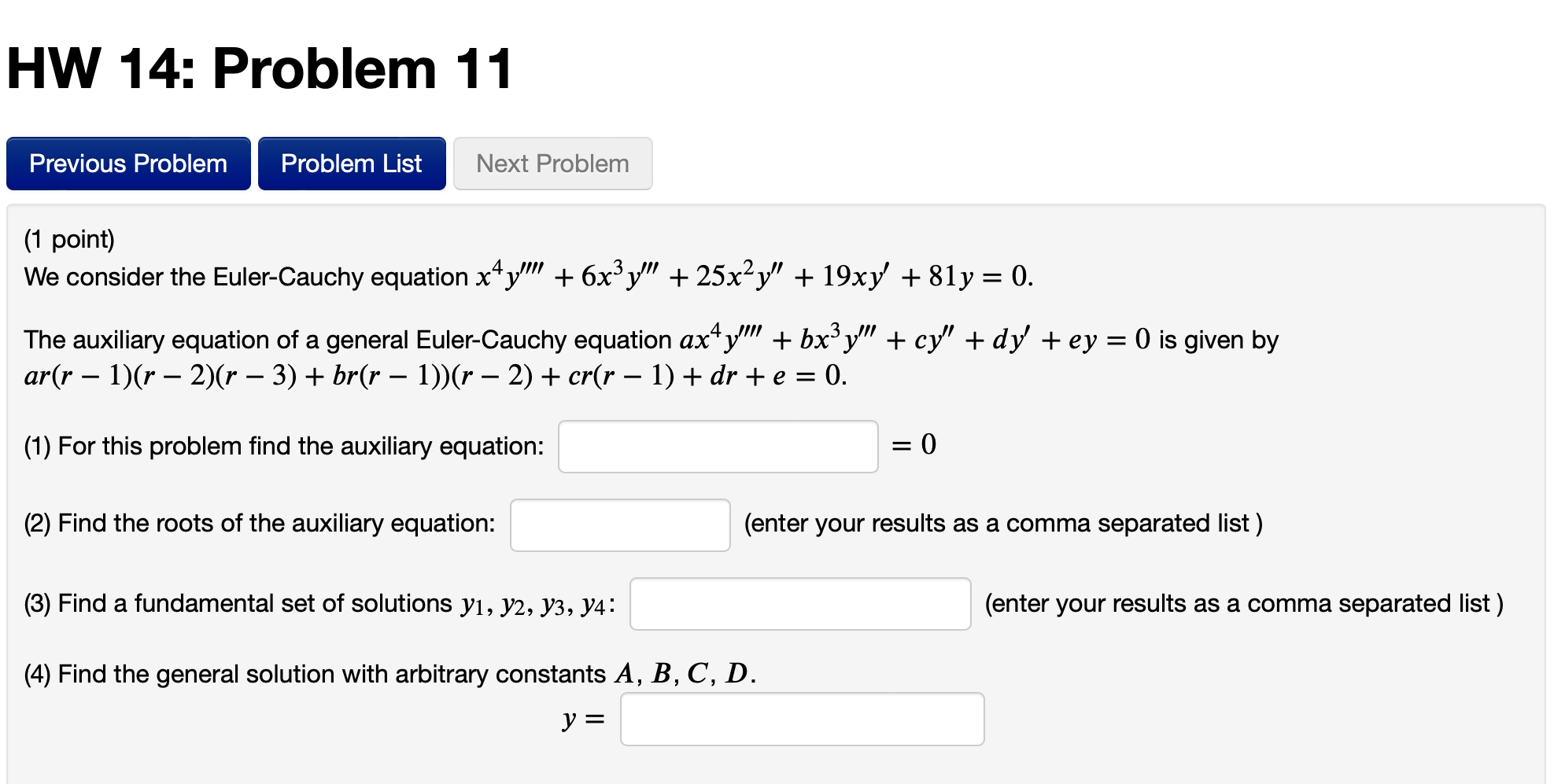Select the fundamental solutions input box
Screen dimensions: 1554x784
(799, 604)
